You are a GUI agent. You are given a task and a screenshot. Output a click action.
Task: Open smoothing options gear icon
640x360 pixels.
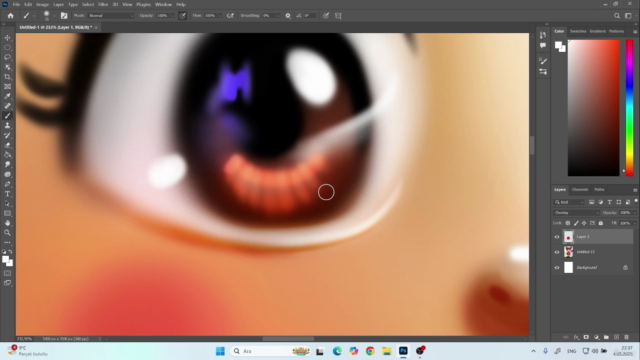[x=288, y=16]
